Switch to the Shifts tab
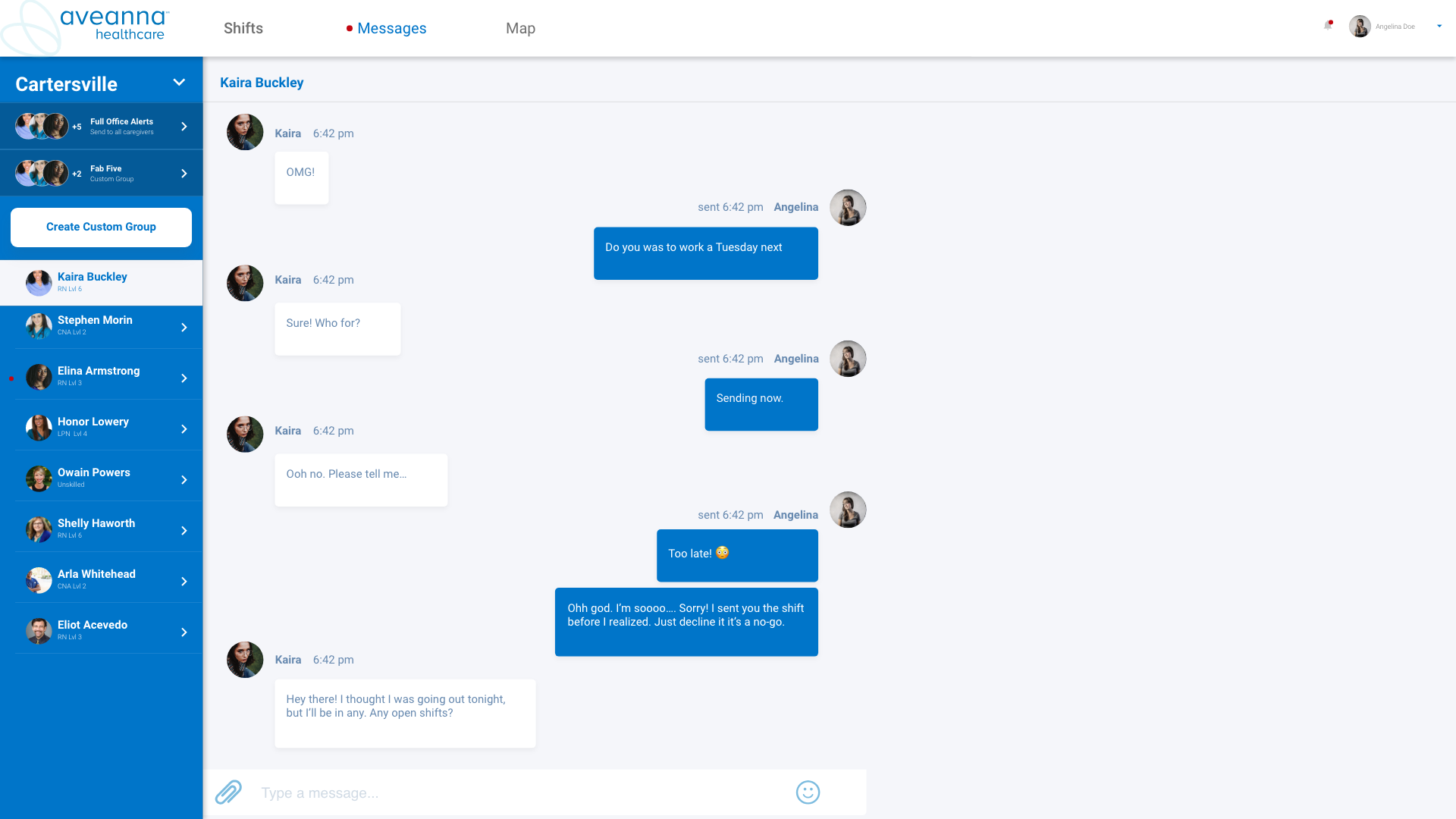Image resolution: width=1456 pixels, height=819 pixels. tap(243, 28)
